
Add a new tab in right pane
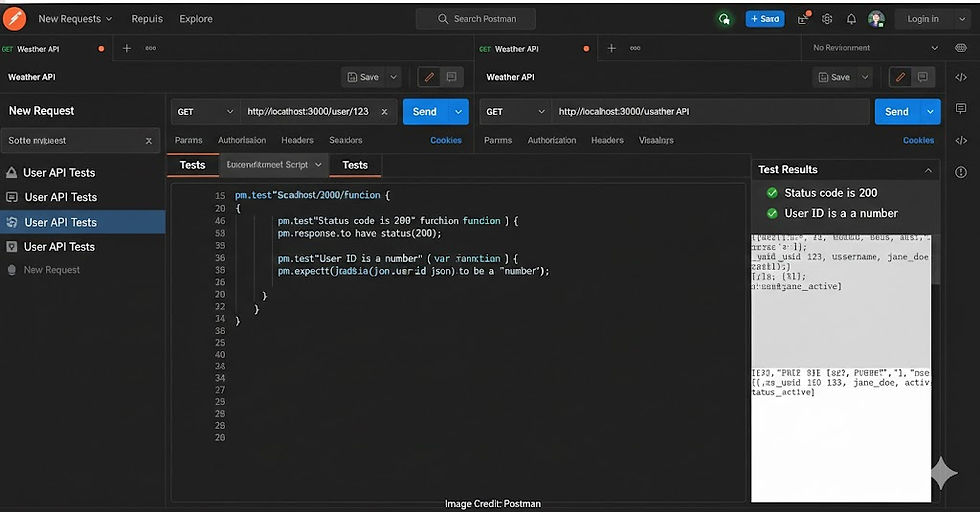tap(612, 48)
